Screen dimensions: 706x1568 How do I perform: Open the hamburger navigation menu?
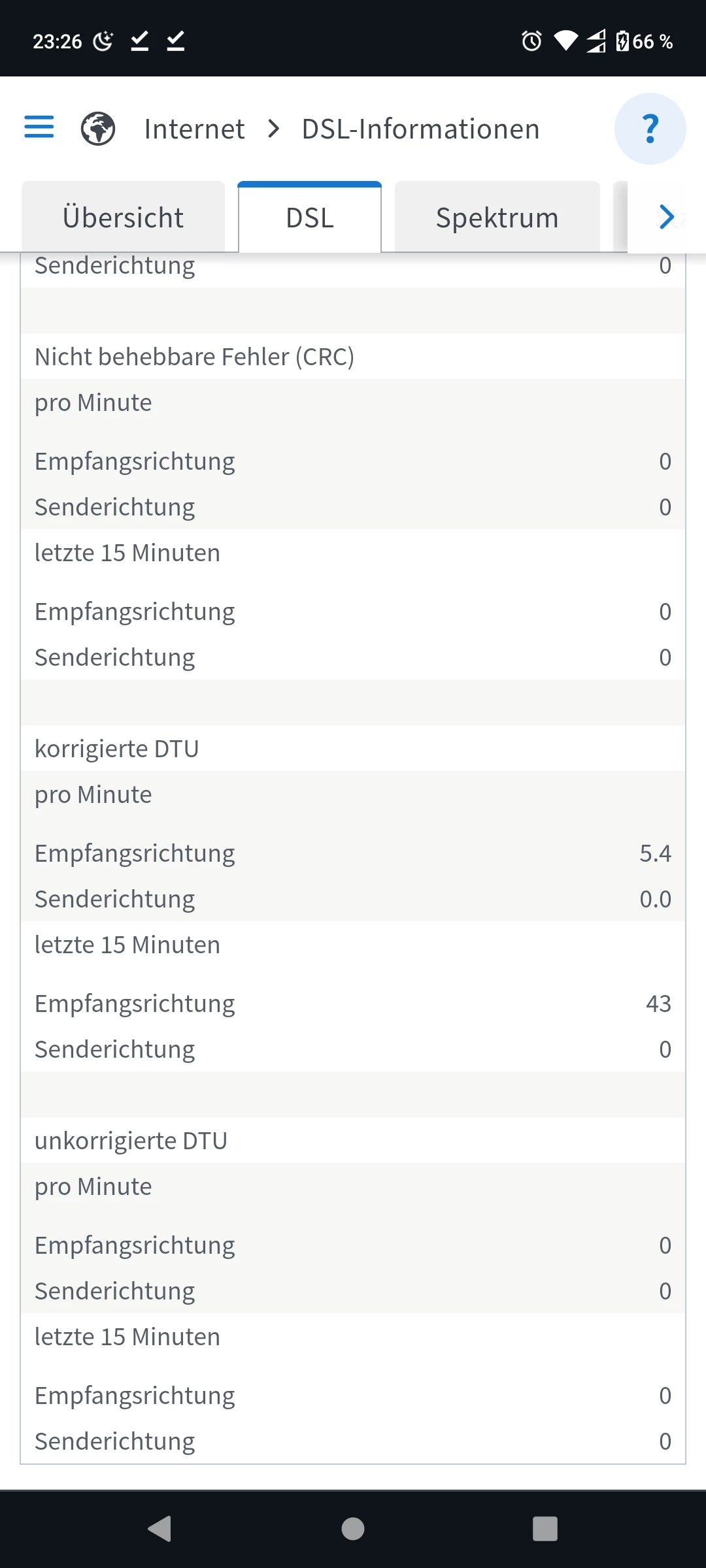pyautogui.click(x=39, y=127)
